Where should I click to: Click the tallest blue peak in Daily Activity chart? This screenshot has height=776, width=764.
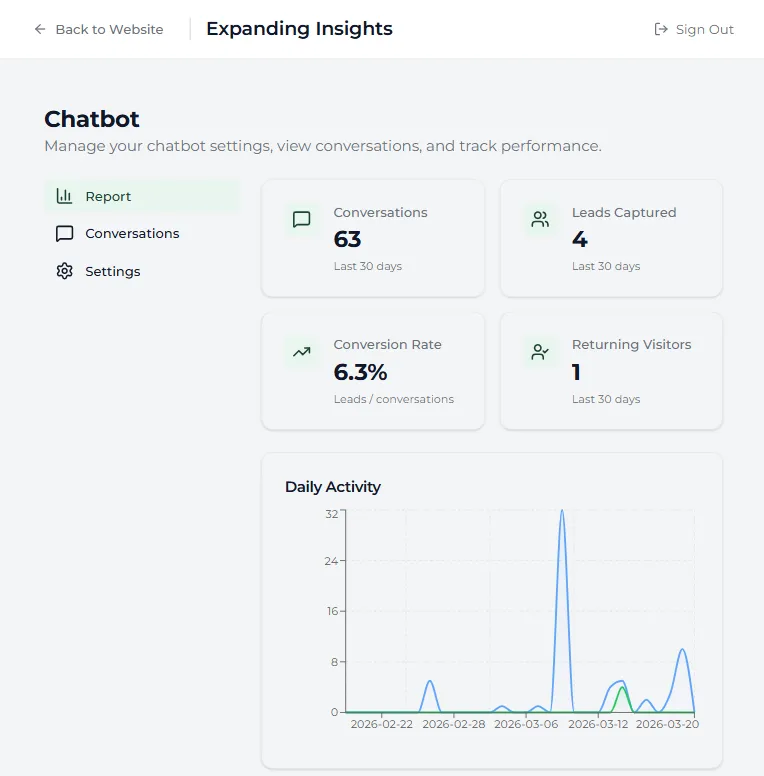(x=562, y=512)
